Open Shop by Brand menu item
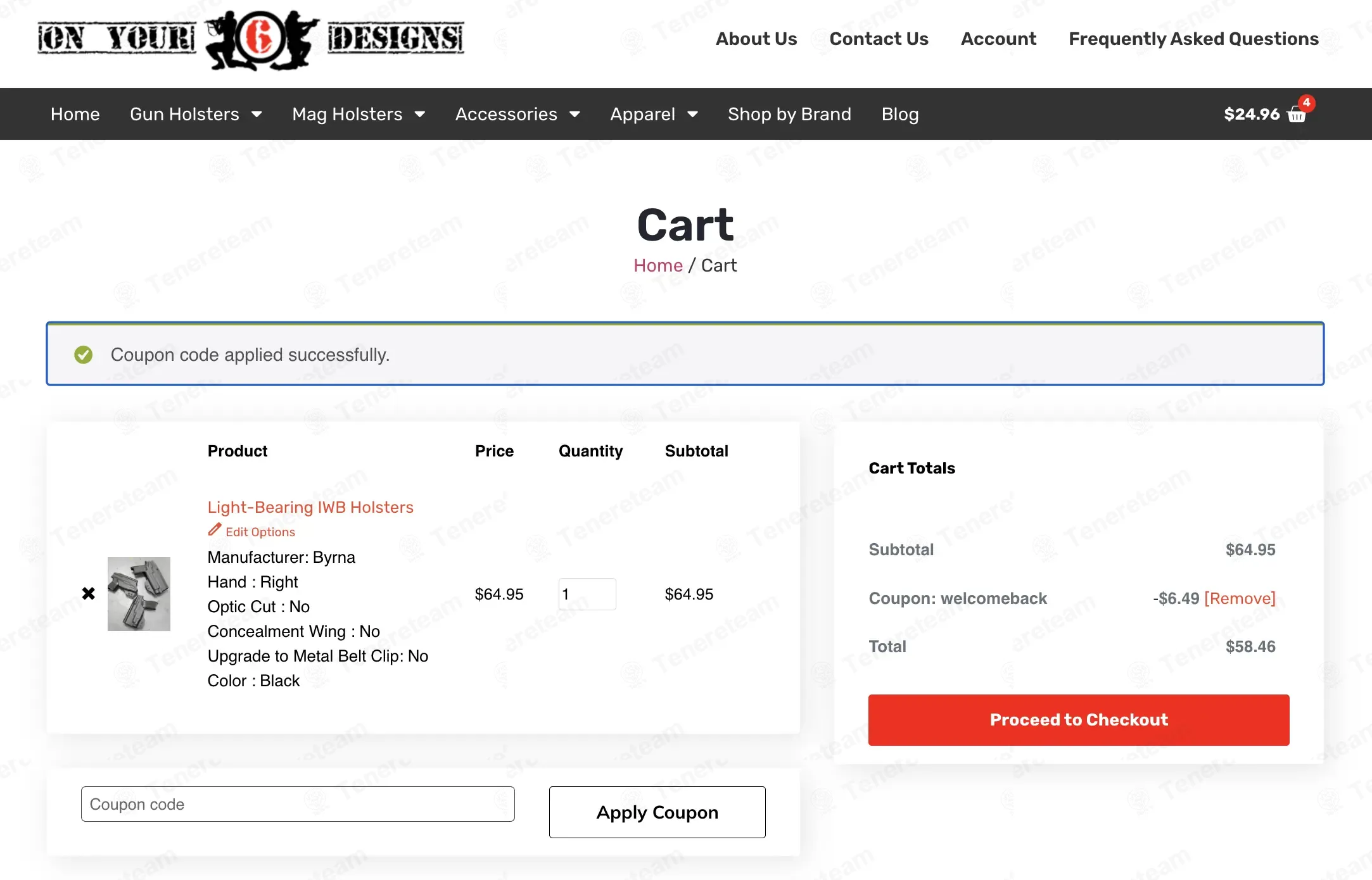The image size is (1372, 880). tap(789, 114)
